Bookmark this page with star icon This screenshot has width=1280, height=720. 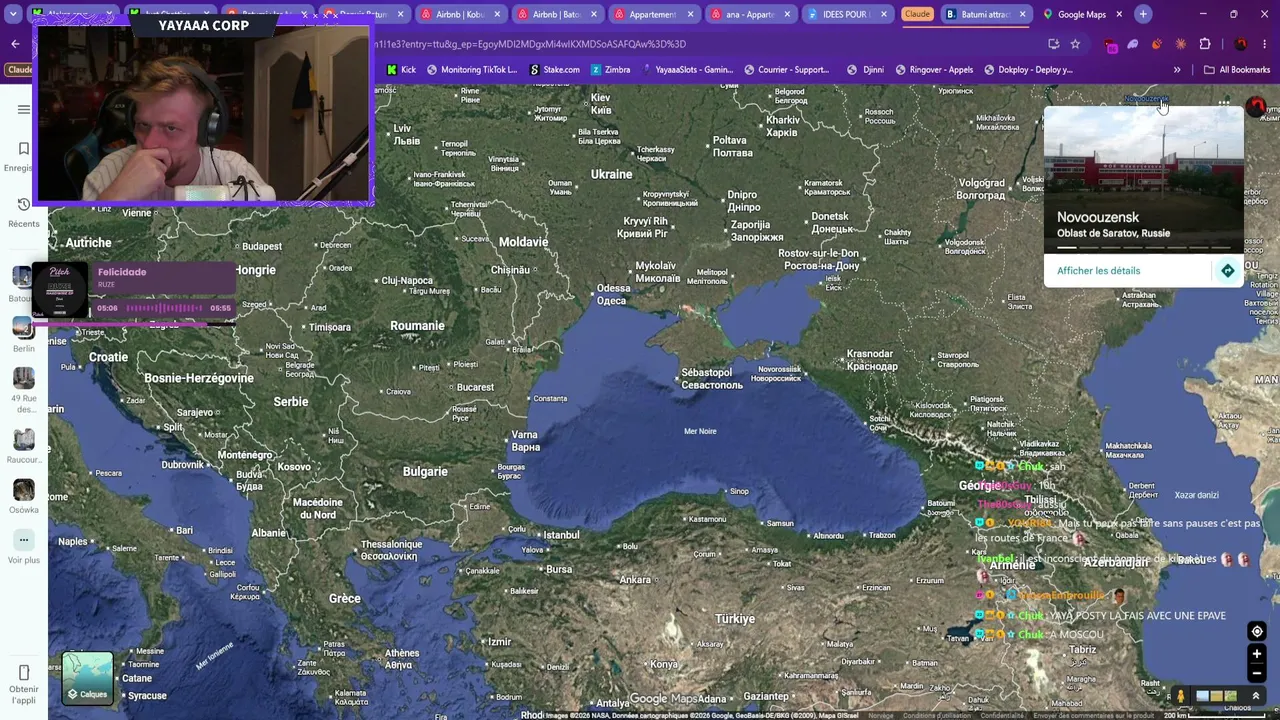click(x=1075, y=44)
